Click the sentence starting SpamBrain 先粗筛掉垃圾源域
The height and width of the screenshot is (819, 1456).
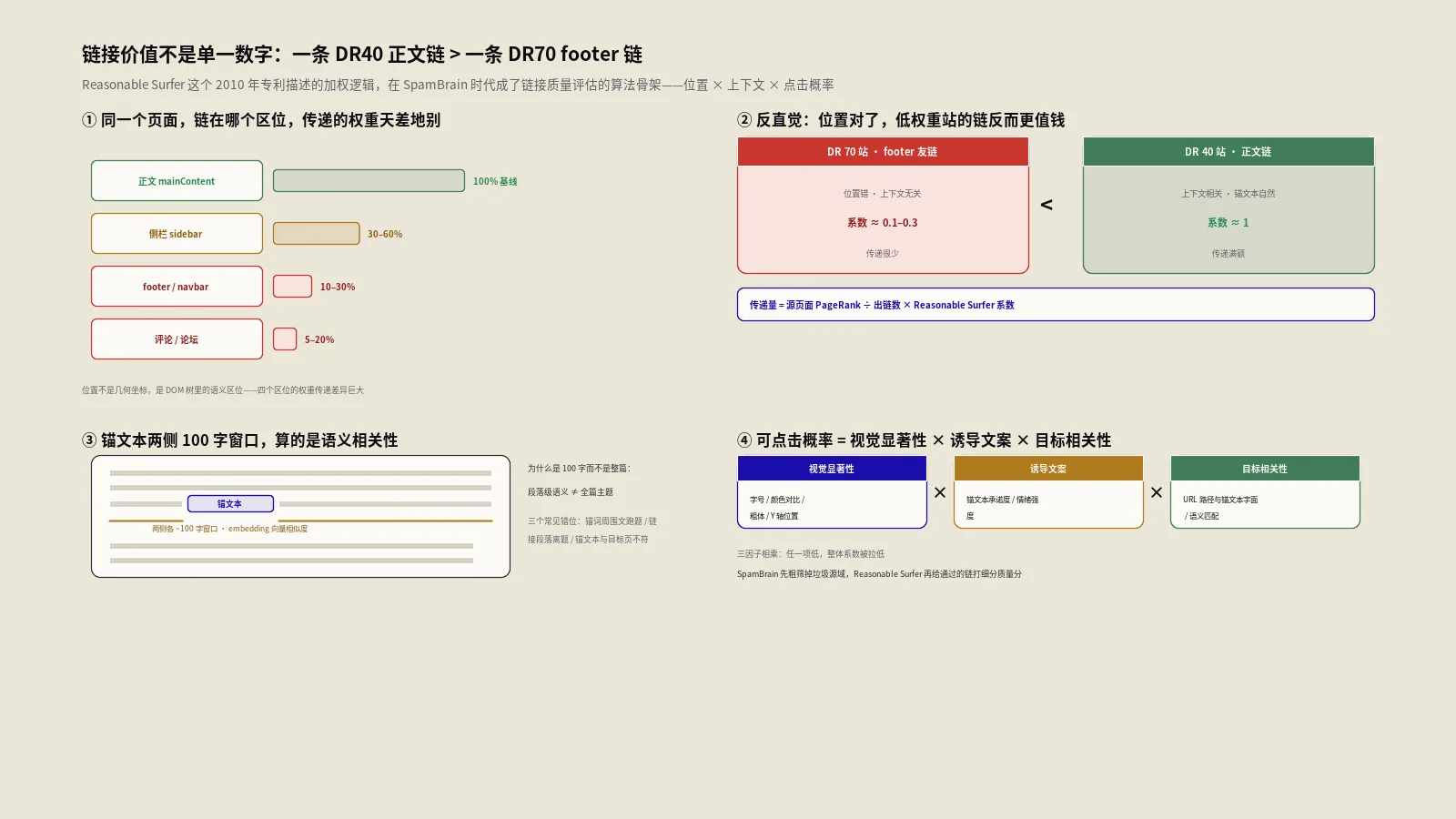pyautogui.click(x=879, y=574)
